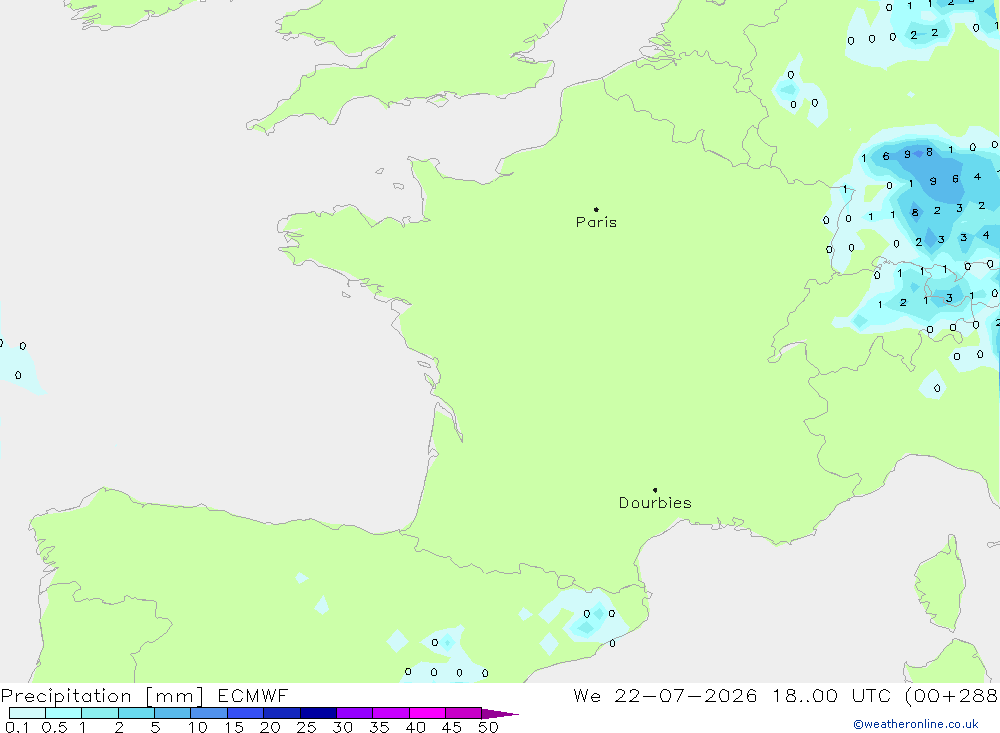Screen dimensions: 1000x733
Task: Click the 0.5–1 mm legend swatch
Action: pos(64,713)
